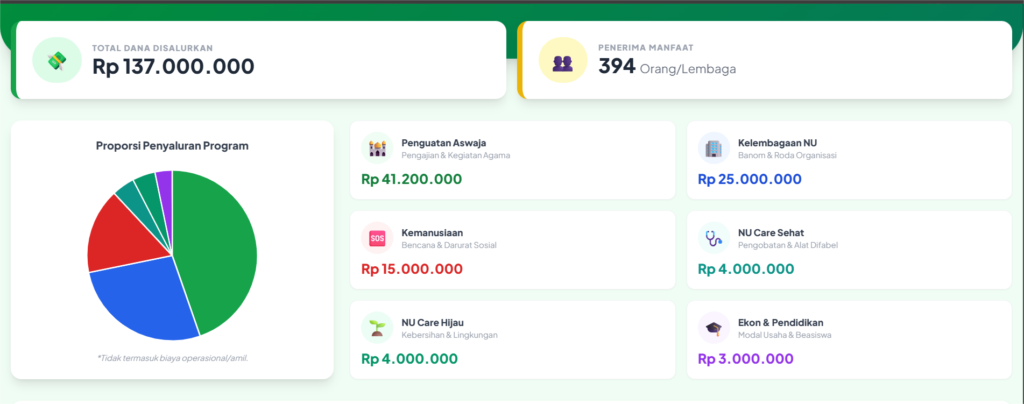Click the Kemanusiaan SOS icon
This screenshot has width=1024, height=404.
click(377, 238)
